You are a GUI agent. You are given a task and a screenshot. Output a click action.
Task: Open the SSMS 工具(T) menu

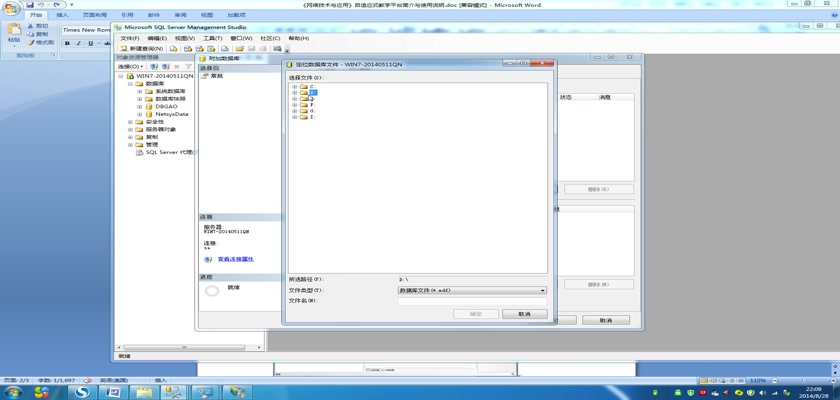(x=213, y=39)
